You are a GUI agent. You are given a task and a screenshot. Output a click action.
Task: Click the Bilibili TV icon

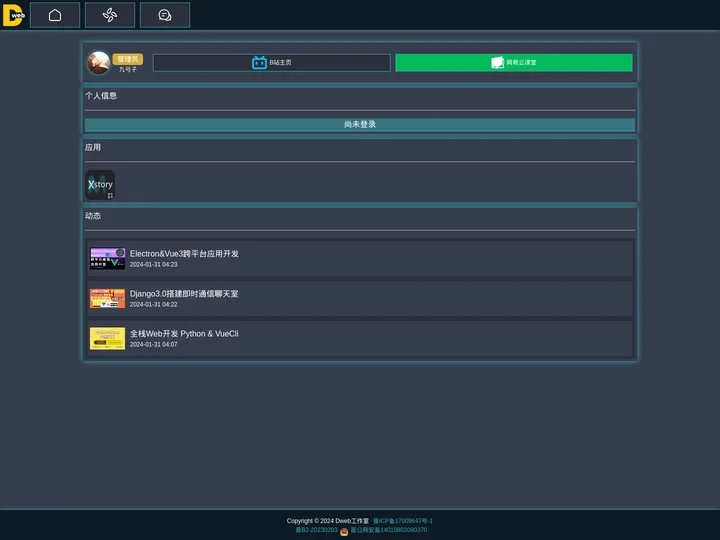[259, 62]
